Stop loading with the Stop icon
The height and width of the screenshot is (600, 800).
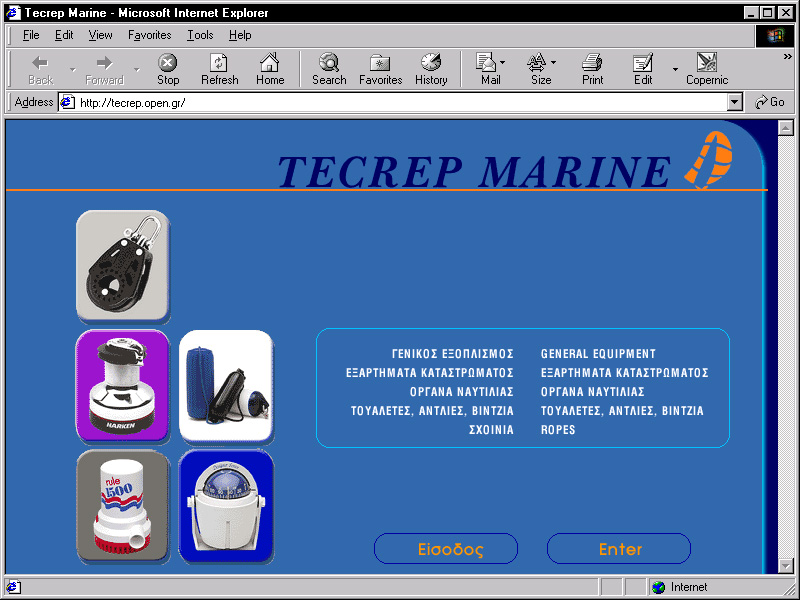coord(167,70)
